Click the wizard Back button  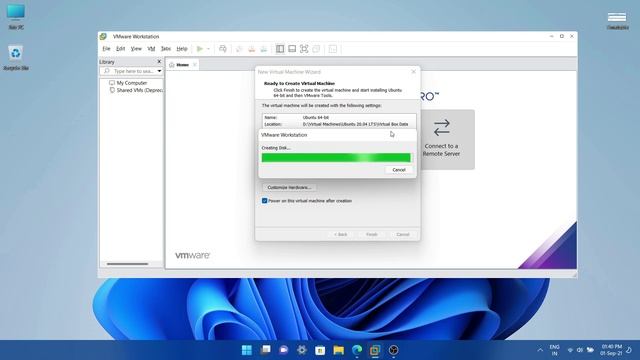click(x=340, y=235)
